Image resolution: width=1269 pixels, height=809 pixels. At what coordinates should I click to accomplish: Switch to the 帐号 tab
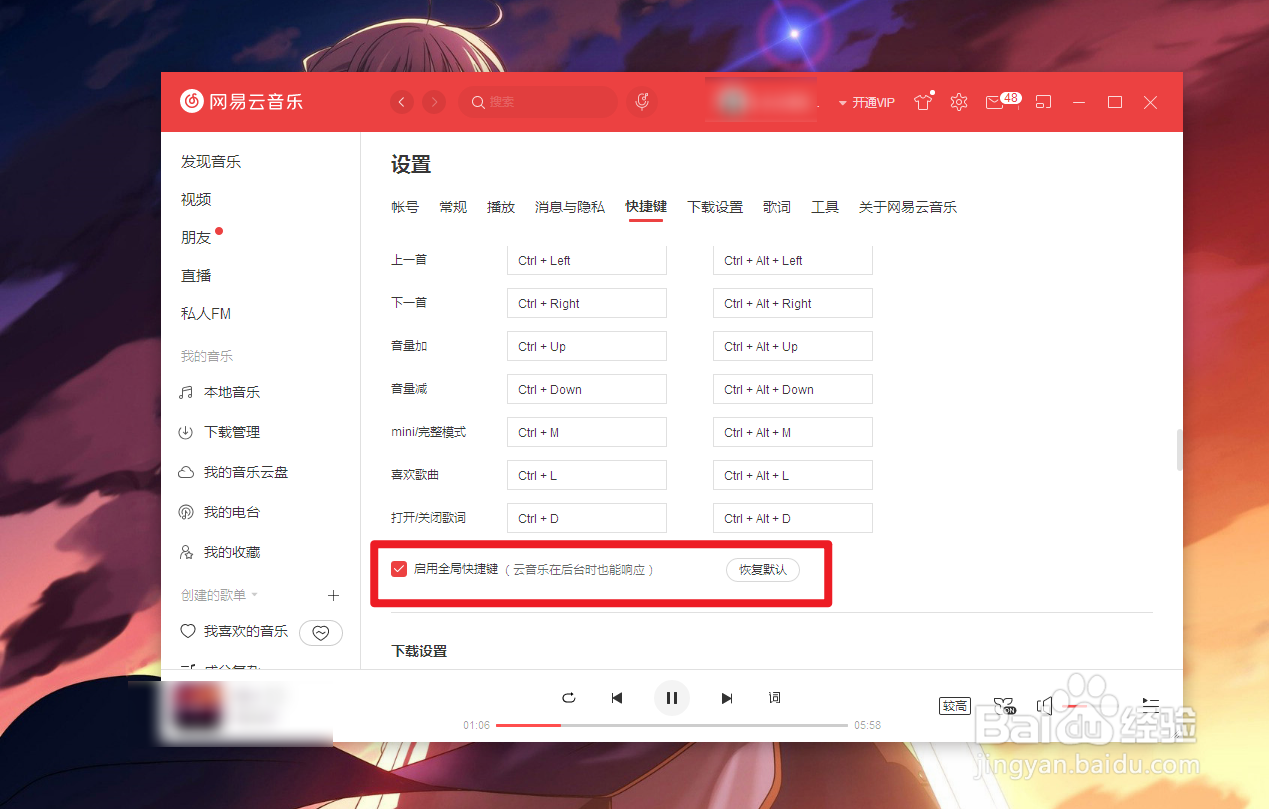pos(405,207)
